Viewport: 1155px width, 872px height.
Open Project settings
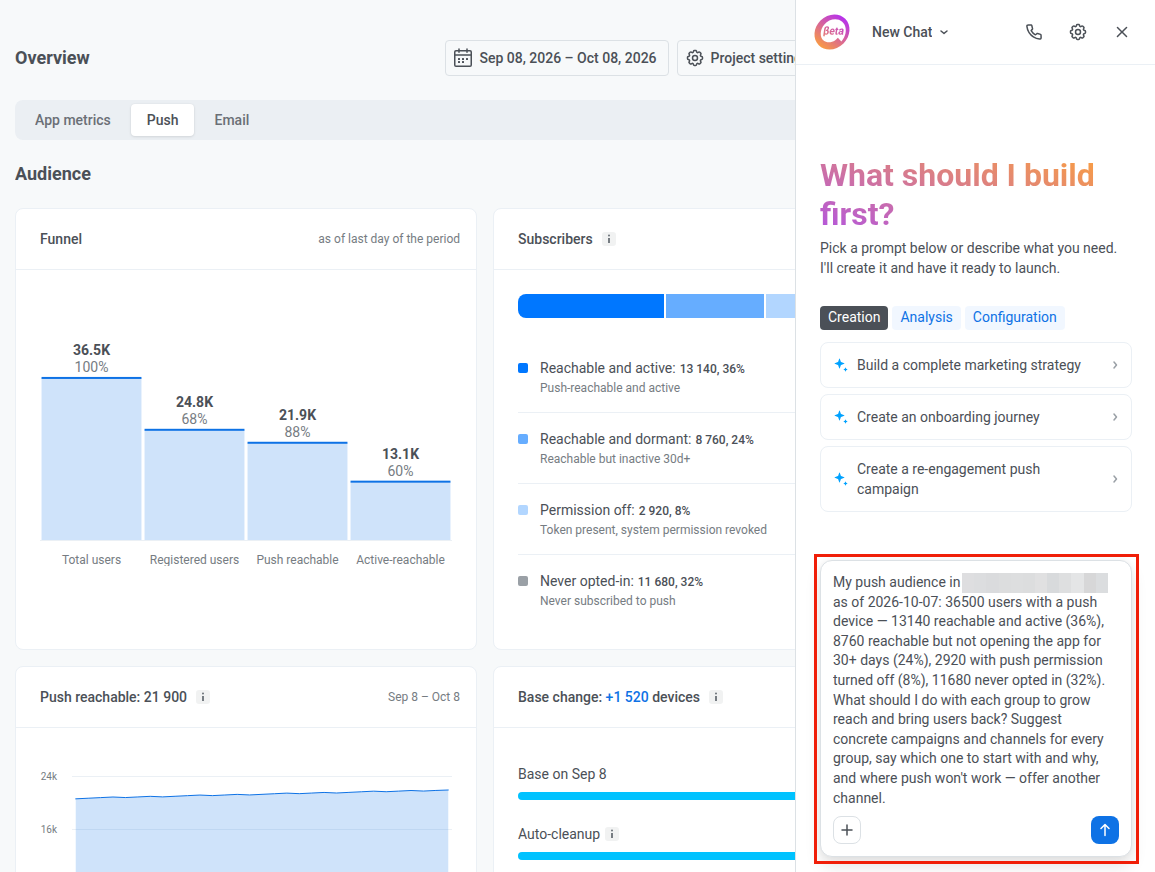[737, 57]
